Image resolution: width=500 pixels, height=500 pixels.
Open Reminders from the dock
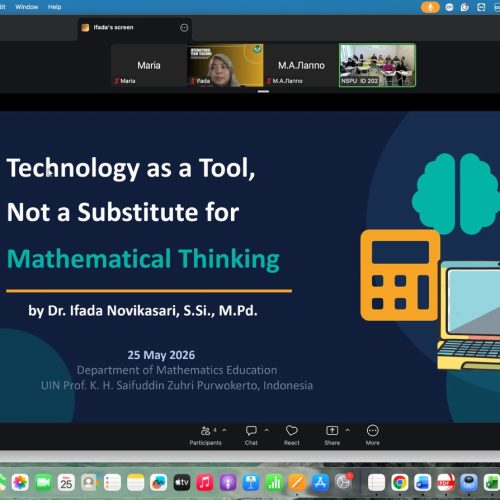pyautogui.click(x=112, y=482)
